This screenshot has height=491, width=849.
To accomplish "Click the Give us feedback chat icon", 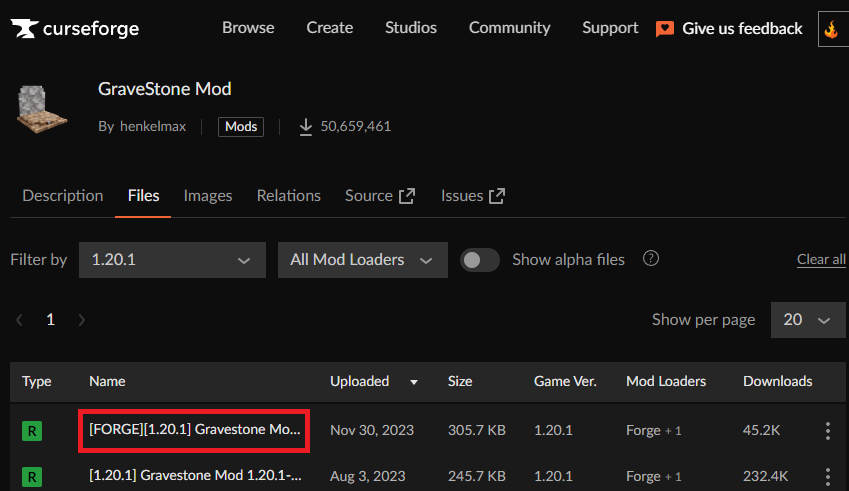I will pos(665,29).
